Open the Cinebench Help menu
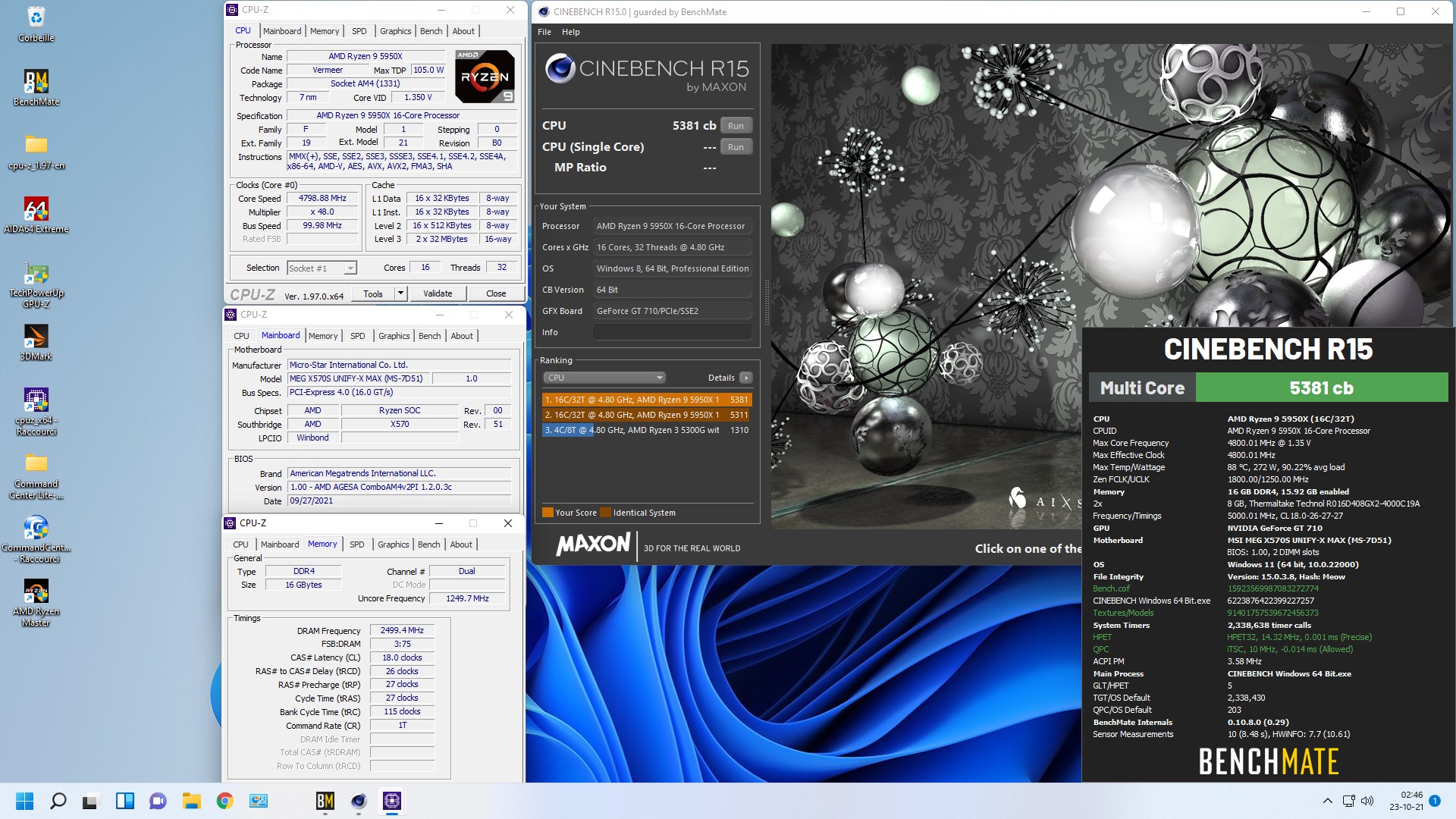 coord(570,32)
